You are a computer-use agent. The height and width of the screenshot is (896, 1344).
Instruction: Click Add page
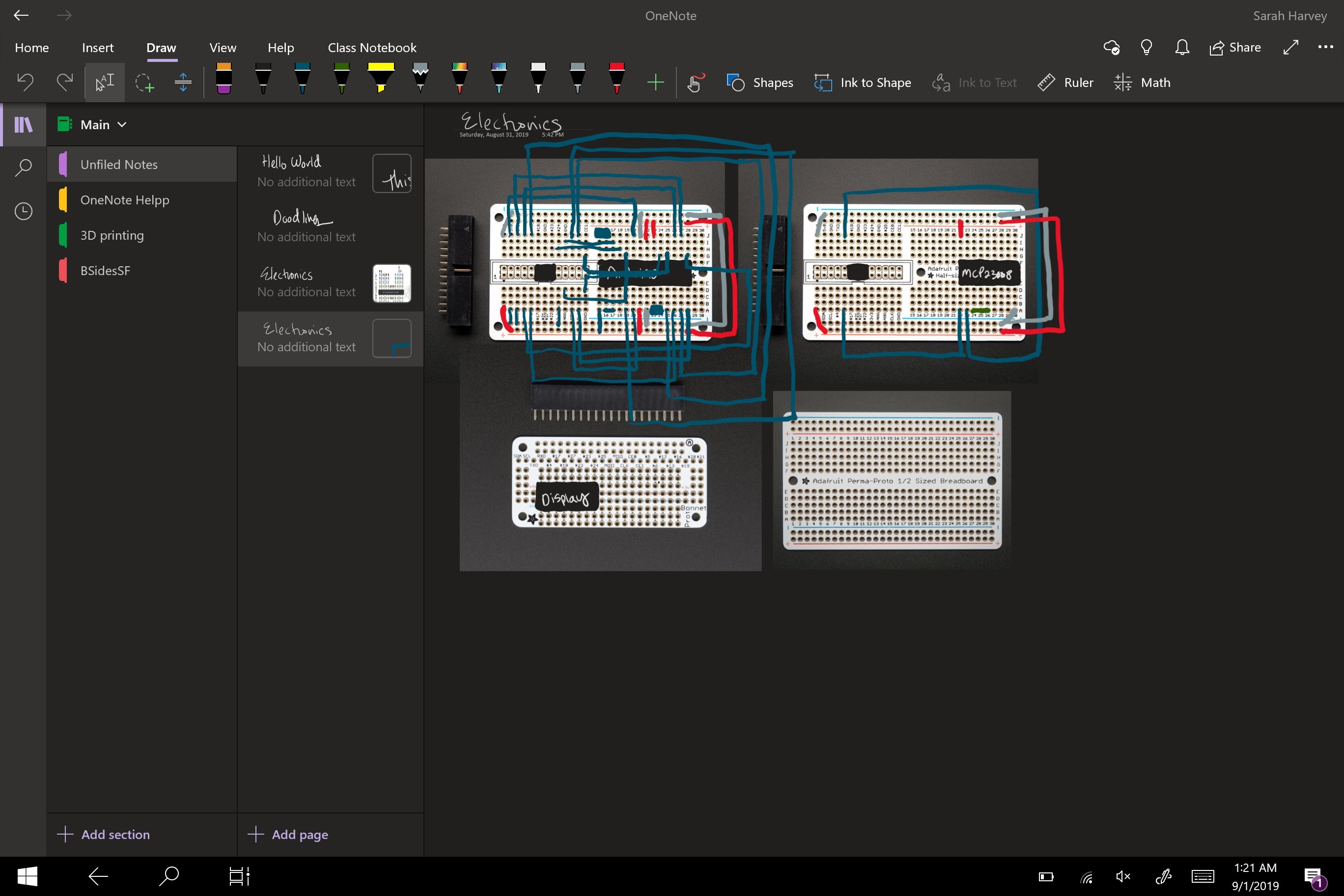(x=288, y=834)
